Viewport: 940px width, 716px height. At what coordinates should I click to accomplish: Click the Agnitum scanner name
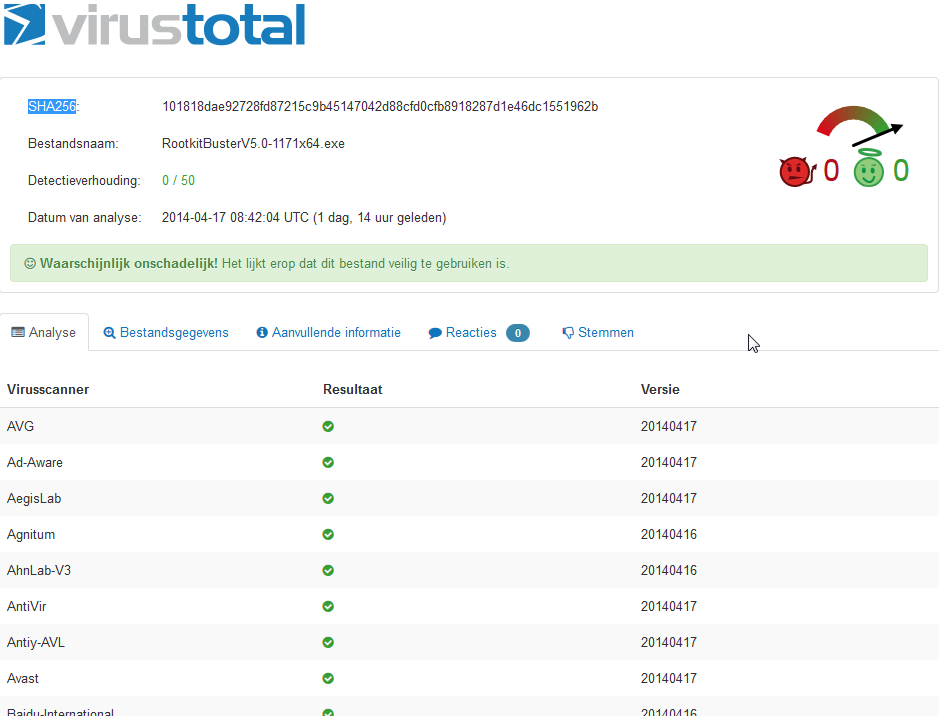click(31, 534)
